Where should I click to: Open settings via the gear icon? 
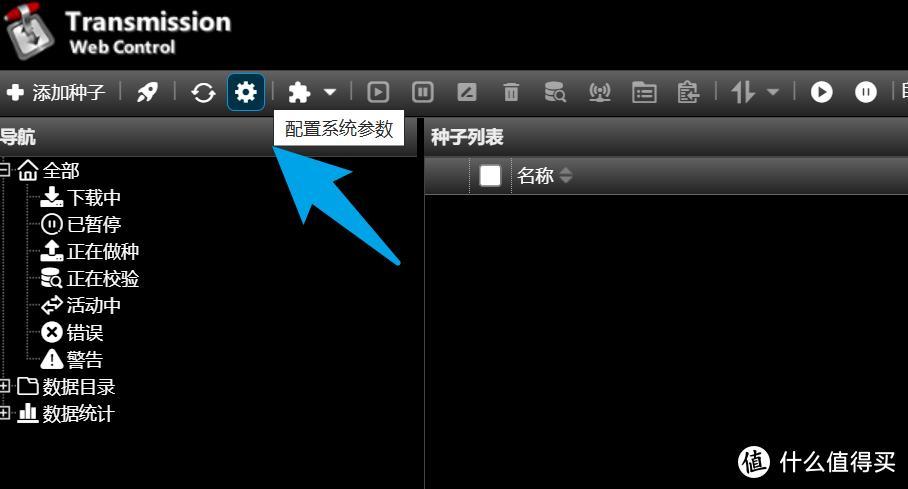click(246, 92)
